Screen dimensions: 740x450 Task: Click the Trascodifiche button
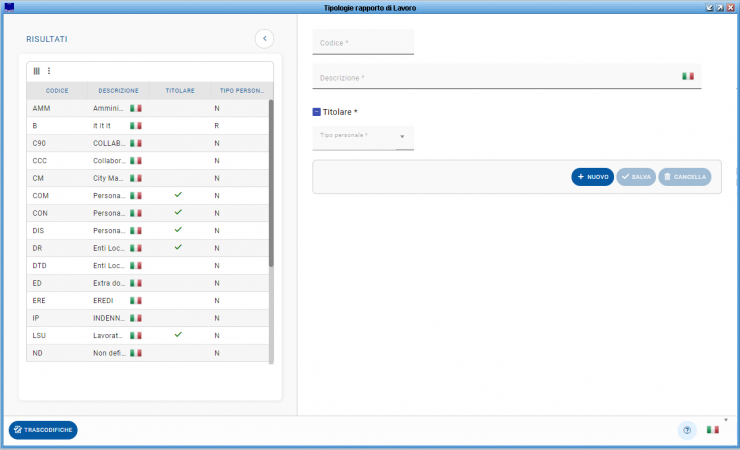coord(43,430)
